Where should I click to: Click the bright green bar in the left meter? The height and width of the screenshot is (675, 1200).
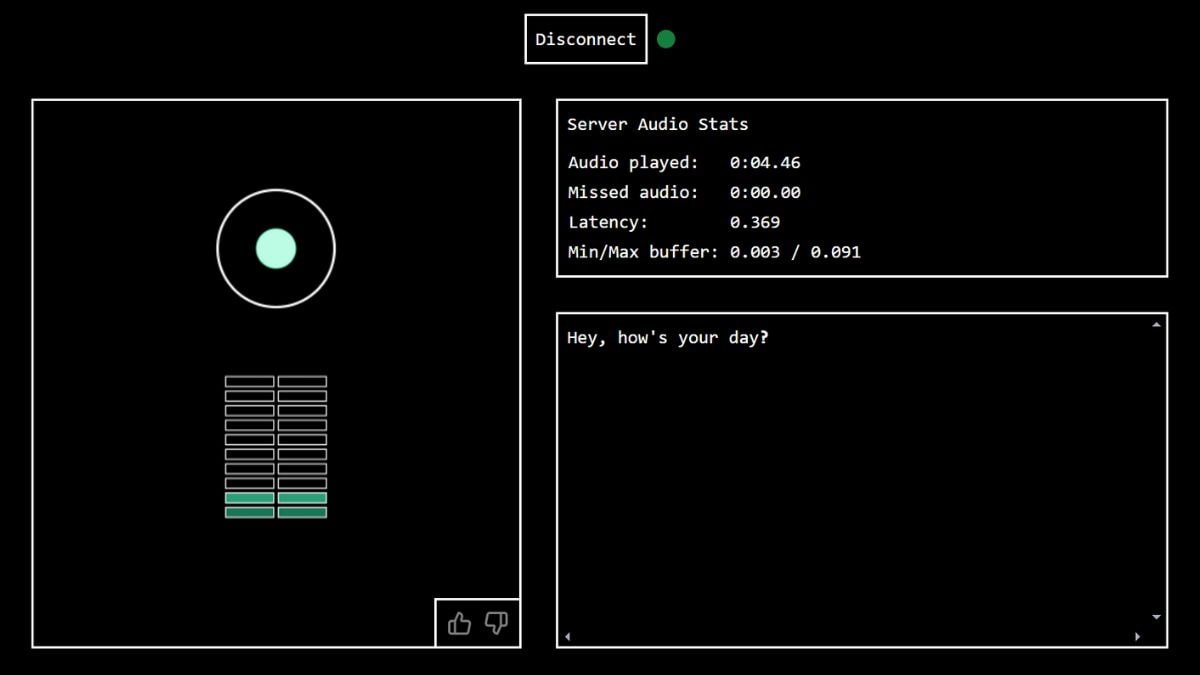point(250,498)
